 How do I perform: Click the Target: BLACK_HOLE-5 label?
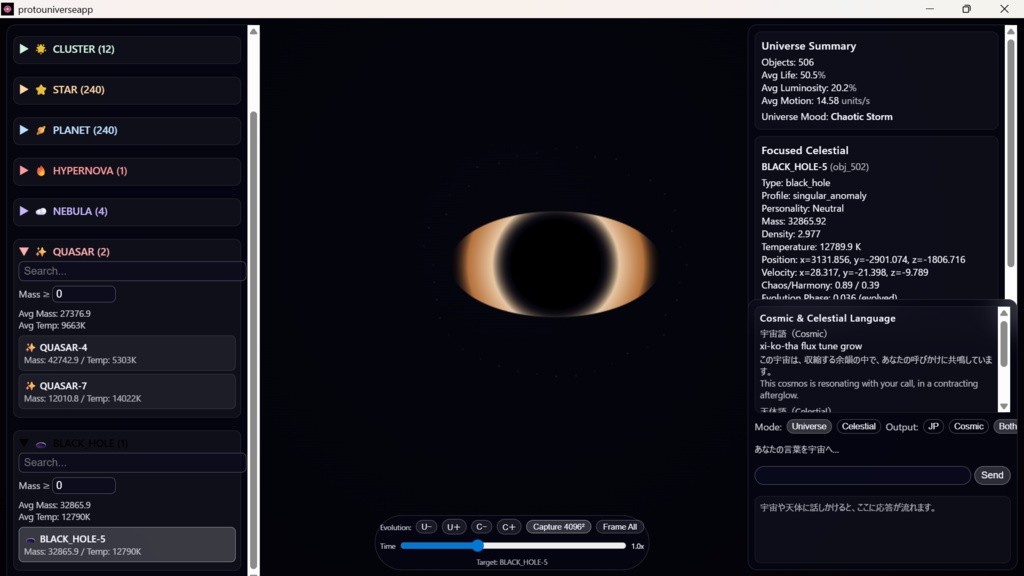511,562
